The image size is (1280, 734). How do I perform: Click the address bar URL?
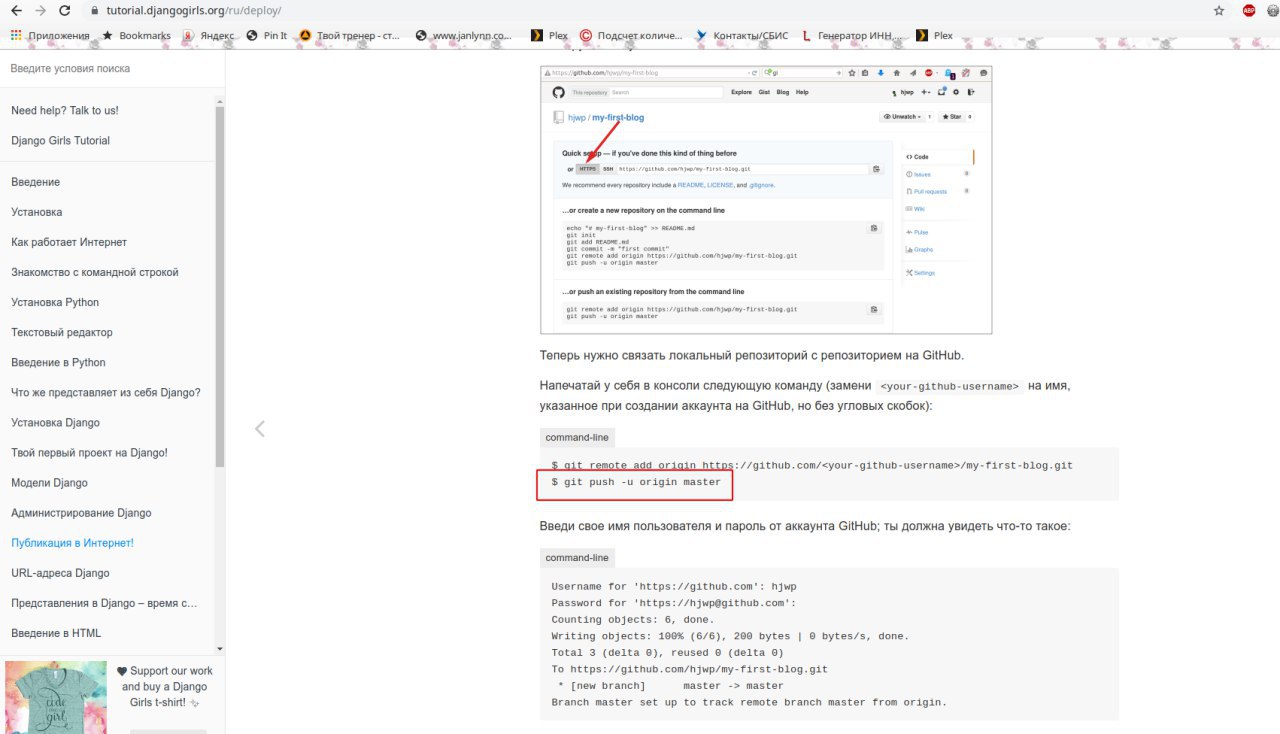coord(194,11)
